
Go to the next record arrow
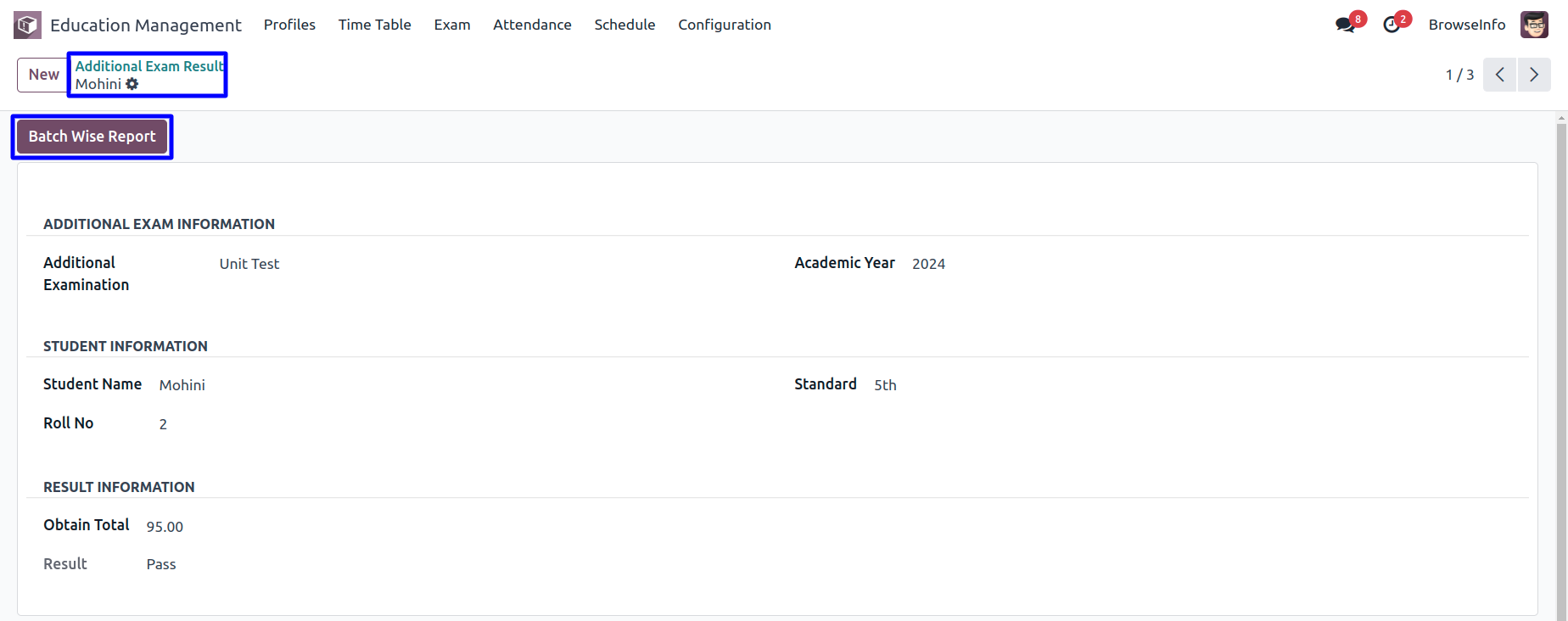pyautogui.click(x=1534, y=75)
